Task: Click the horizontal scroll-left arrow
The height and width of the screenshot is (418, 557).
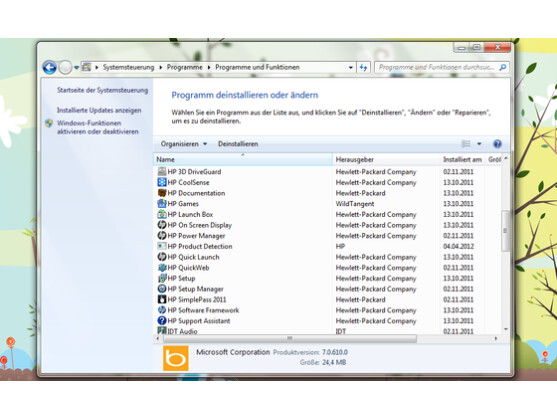Action: [x=158, y=338]
